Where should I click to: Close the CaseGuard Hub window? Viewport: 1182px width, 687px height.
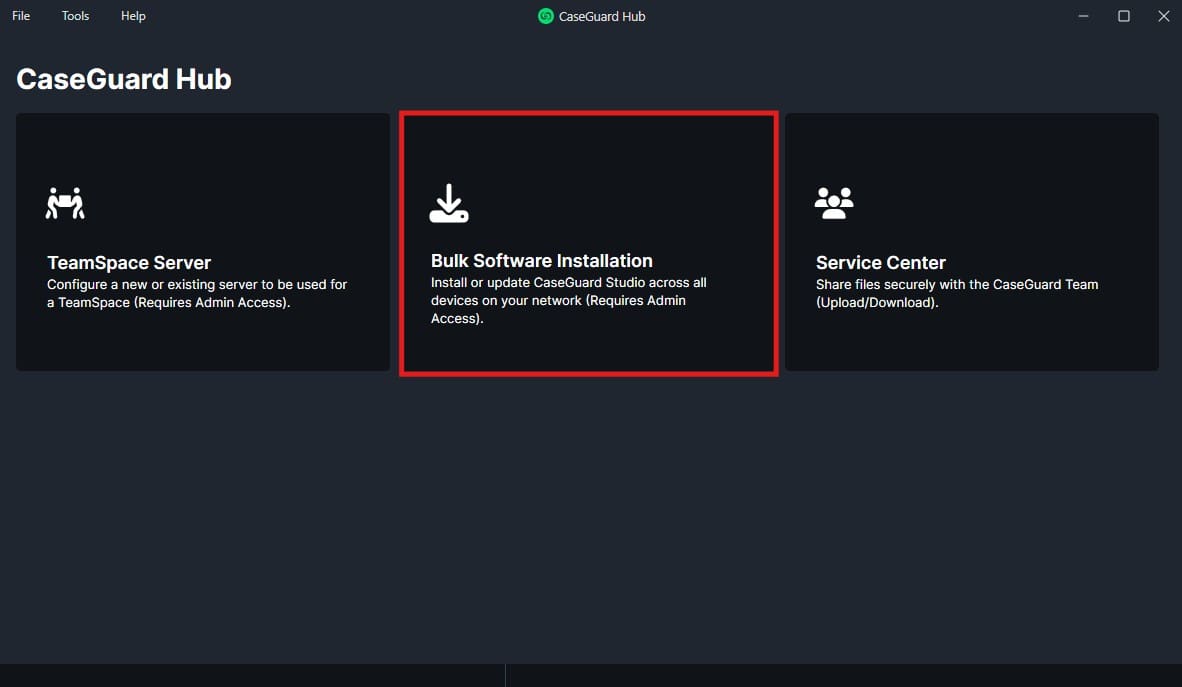(x=1163, y=16)
